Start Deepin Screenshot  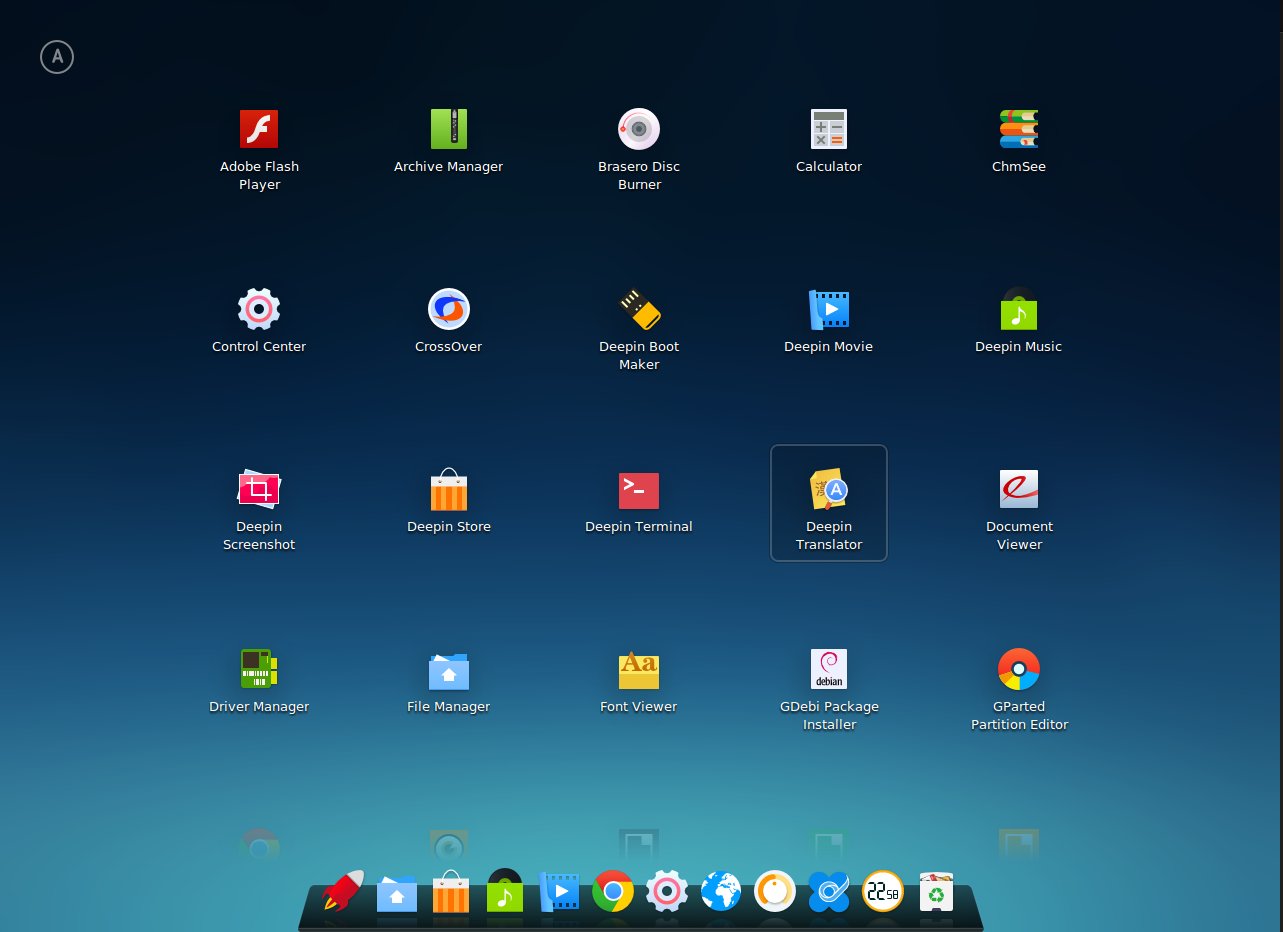click(x=259, y=489)
